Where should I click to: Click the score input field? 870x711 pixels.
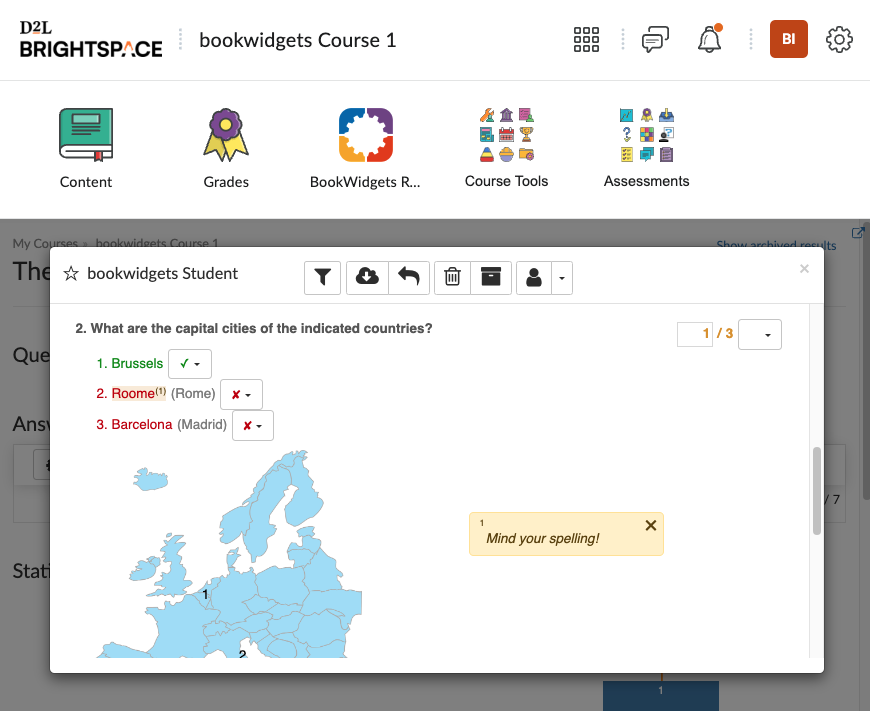click(x=694, y=334)
